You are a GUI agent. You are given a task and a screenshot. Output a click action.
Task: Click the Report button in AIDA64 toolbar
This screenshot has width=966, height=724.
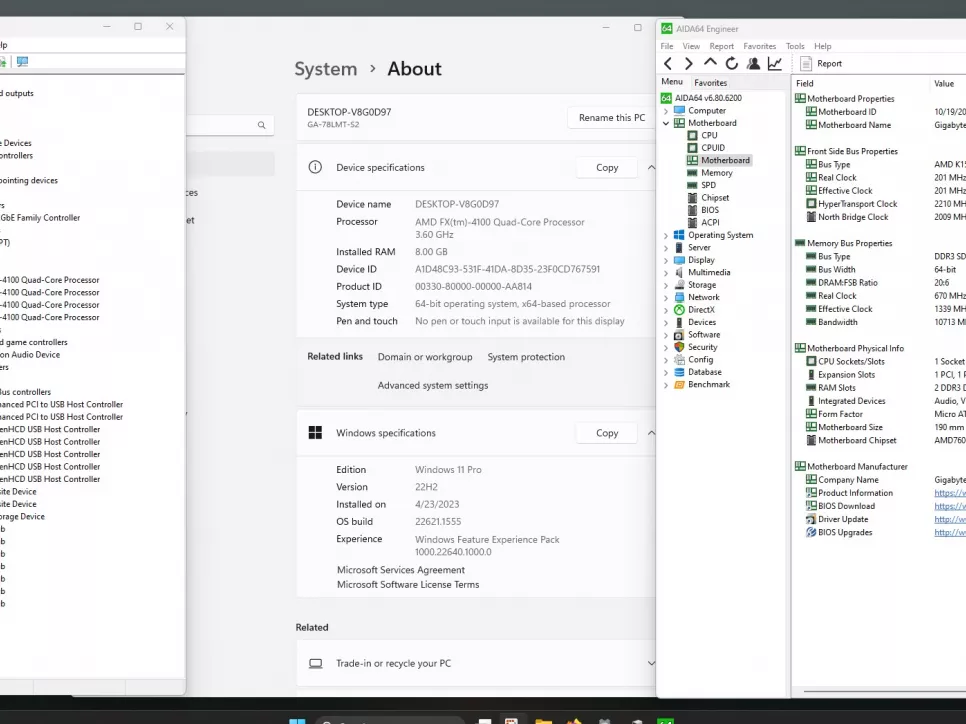[x=821, y=63]
